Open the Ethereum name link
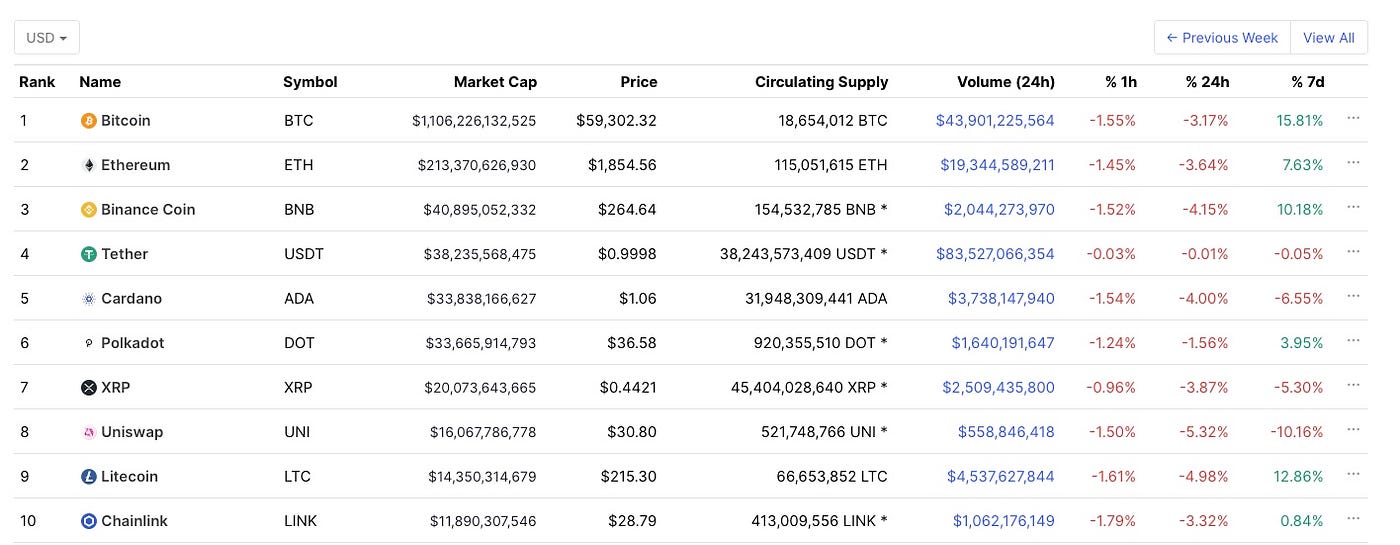The image size is (1400, 545). [136, 165]
